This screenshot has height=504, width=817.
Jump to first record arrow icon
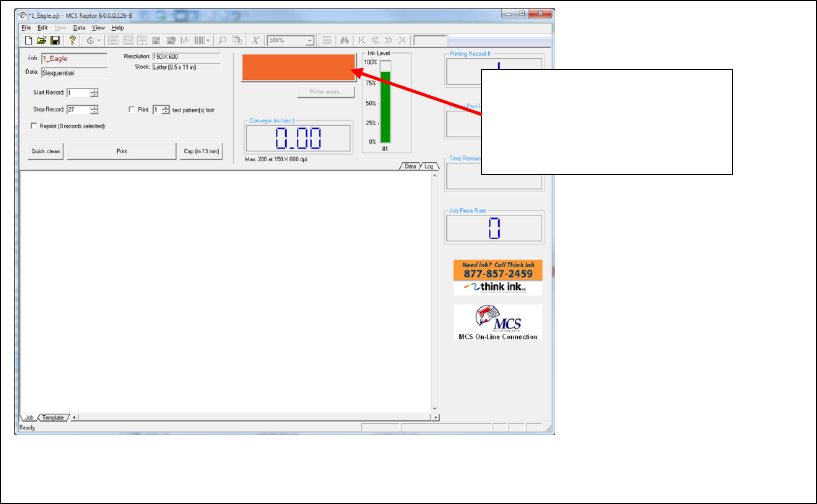(x=362, y=40)
